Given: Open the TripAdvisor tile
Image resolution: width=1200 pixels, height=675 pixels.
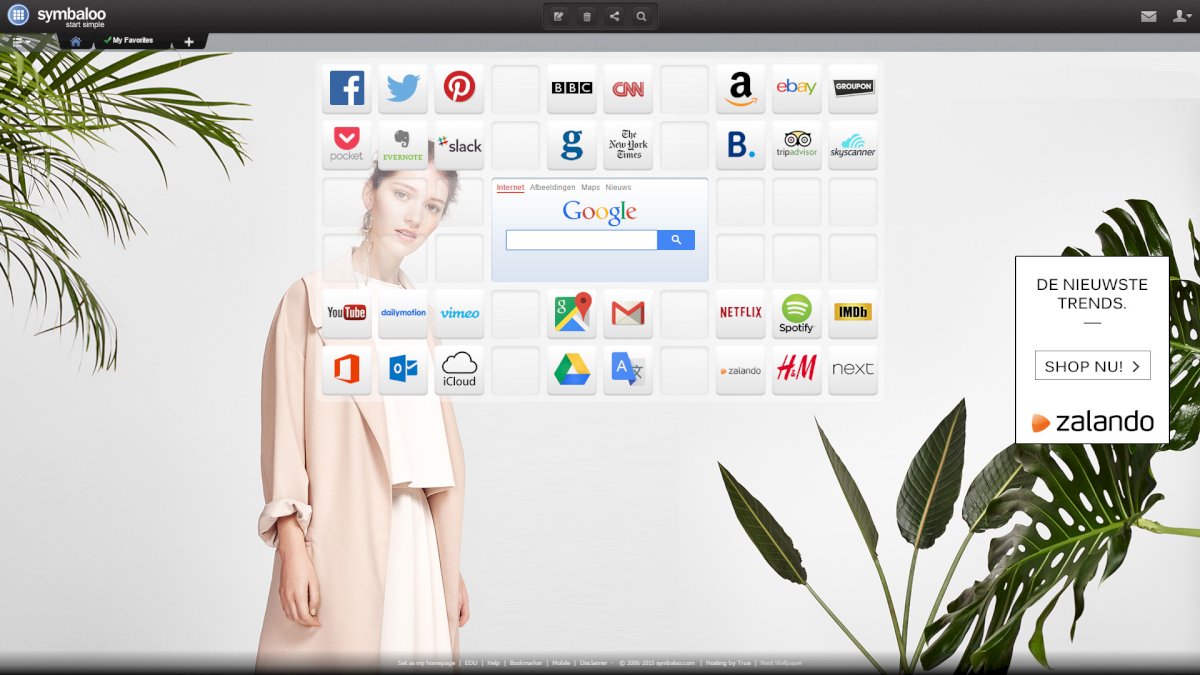Looking at the screenshot, I should click(797, 145).
